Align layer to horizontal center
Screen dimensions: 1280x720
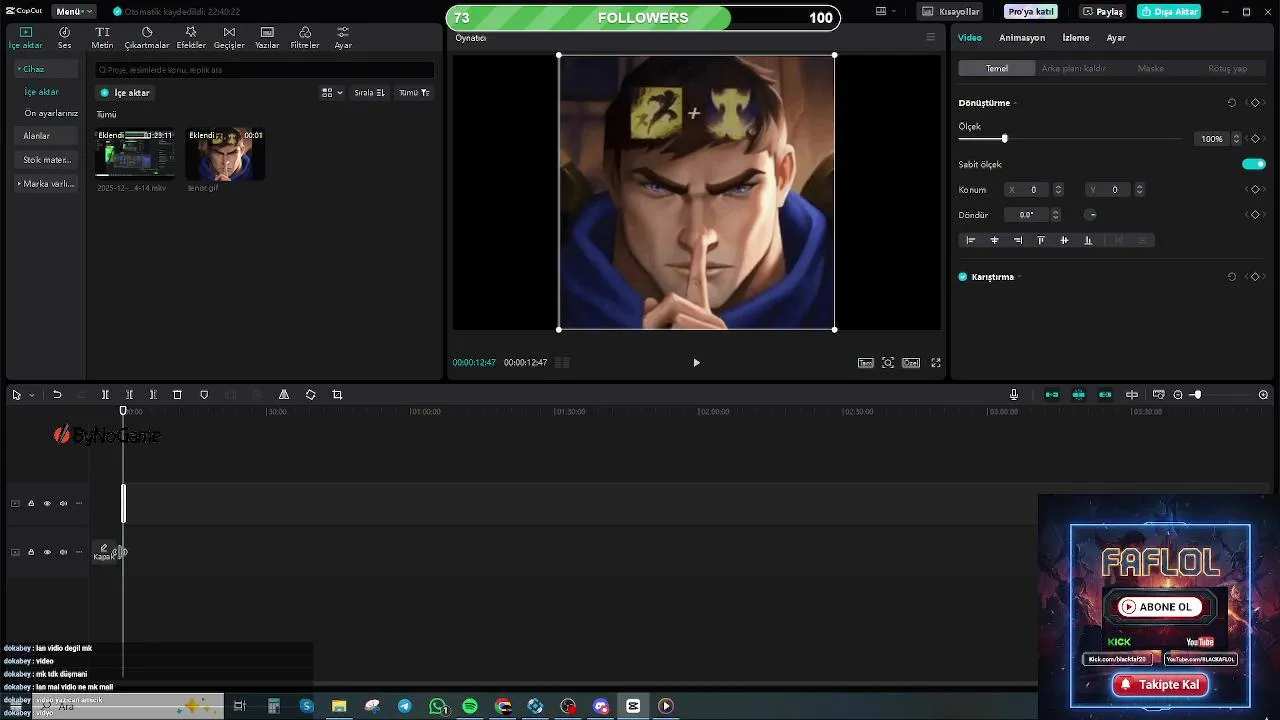point(994,240)
